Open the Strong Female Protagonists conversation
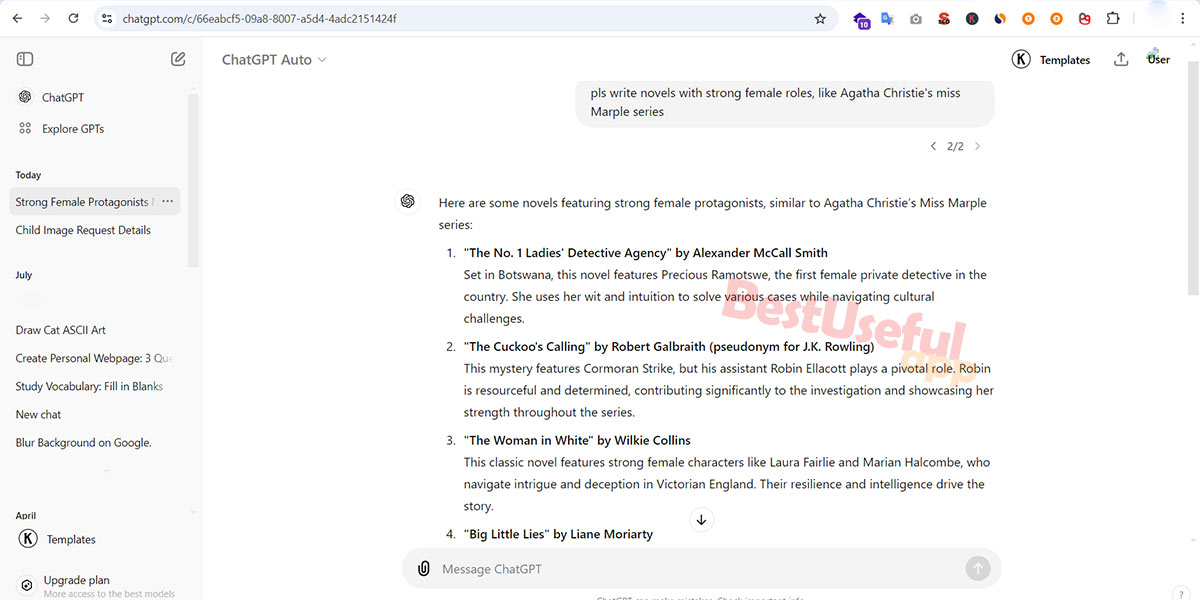 pyautogui.click(x=82, y=202)
